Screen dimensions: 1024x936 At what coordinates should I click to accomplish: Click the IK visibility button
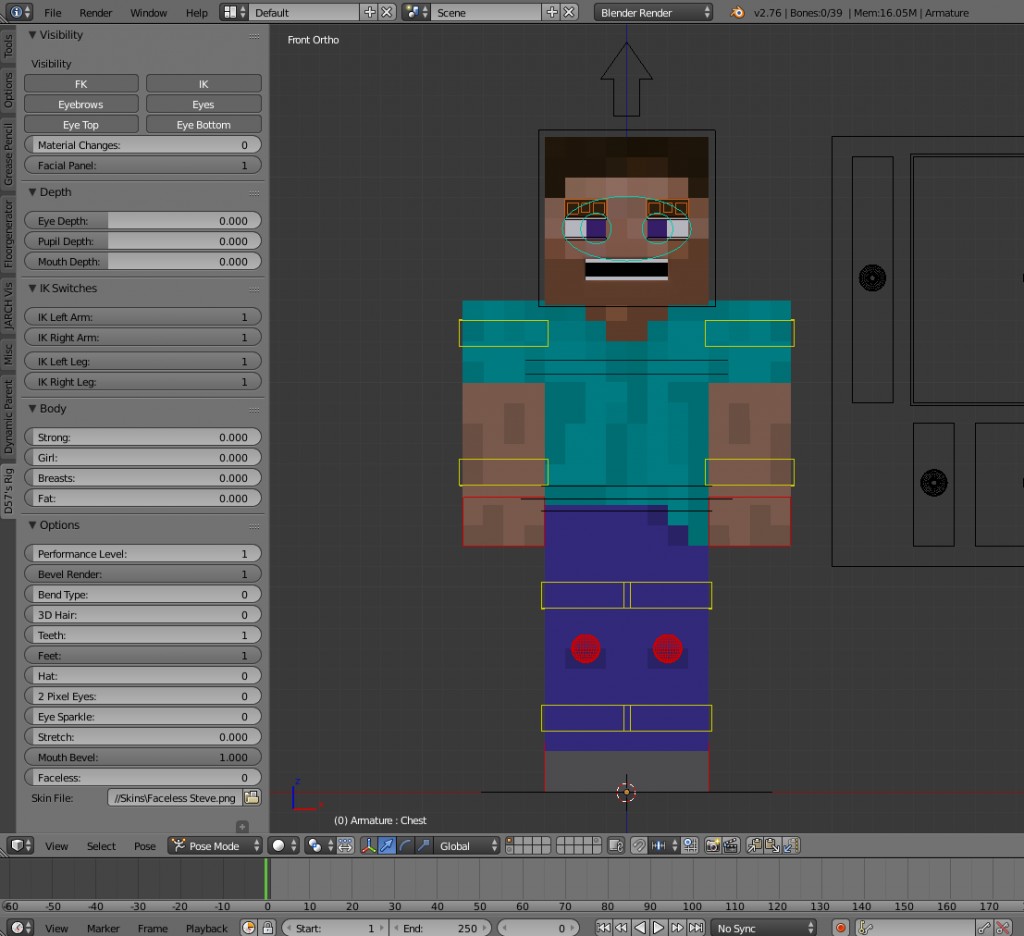point(204,83)
